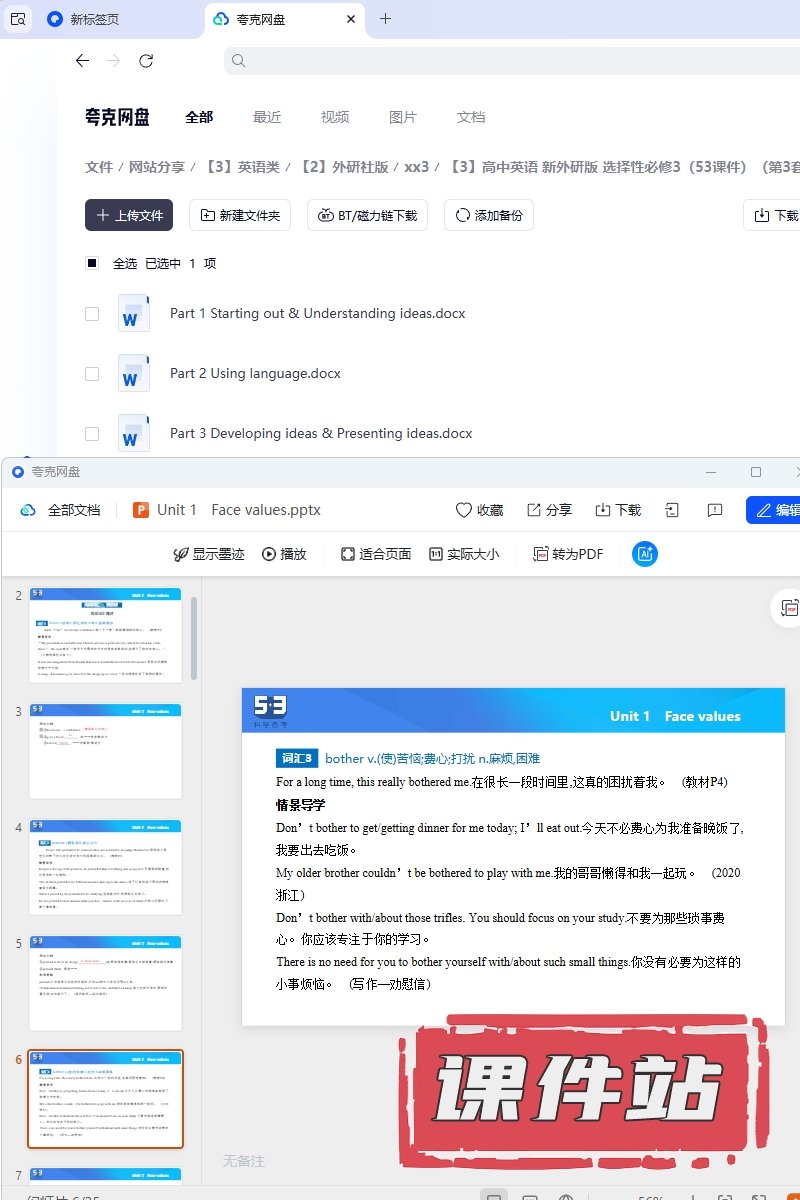This screenshot has width=800, height=1200.
Task: Click the 上传文件 upload button
Action: [129, 215]
